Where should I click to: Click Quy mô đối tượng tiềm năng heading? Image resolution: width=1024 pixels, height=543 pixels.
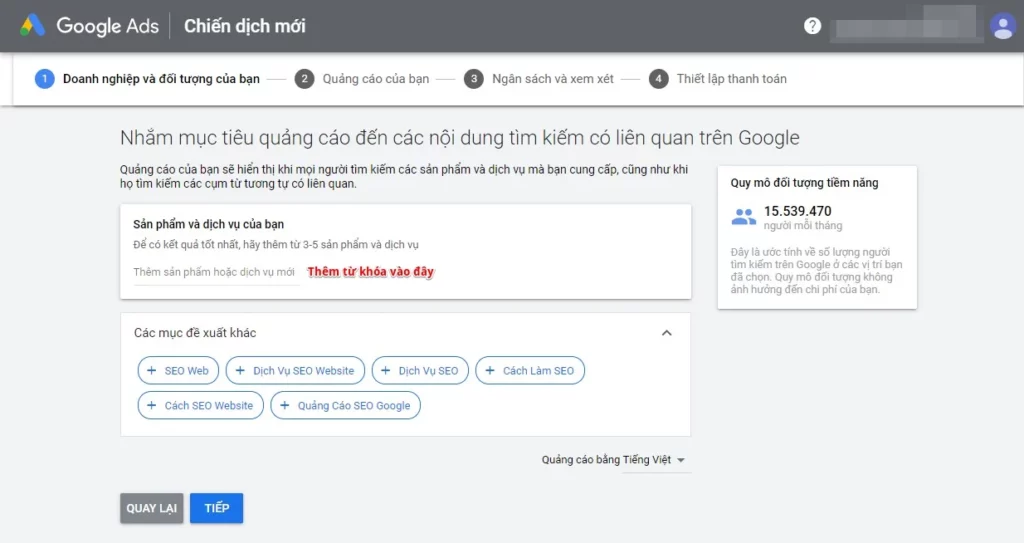pos(804,183)
